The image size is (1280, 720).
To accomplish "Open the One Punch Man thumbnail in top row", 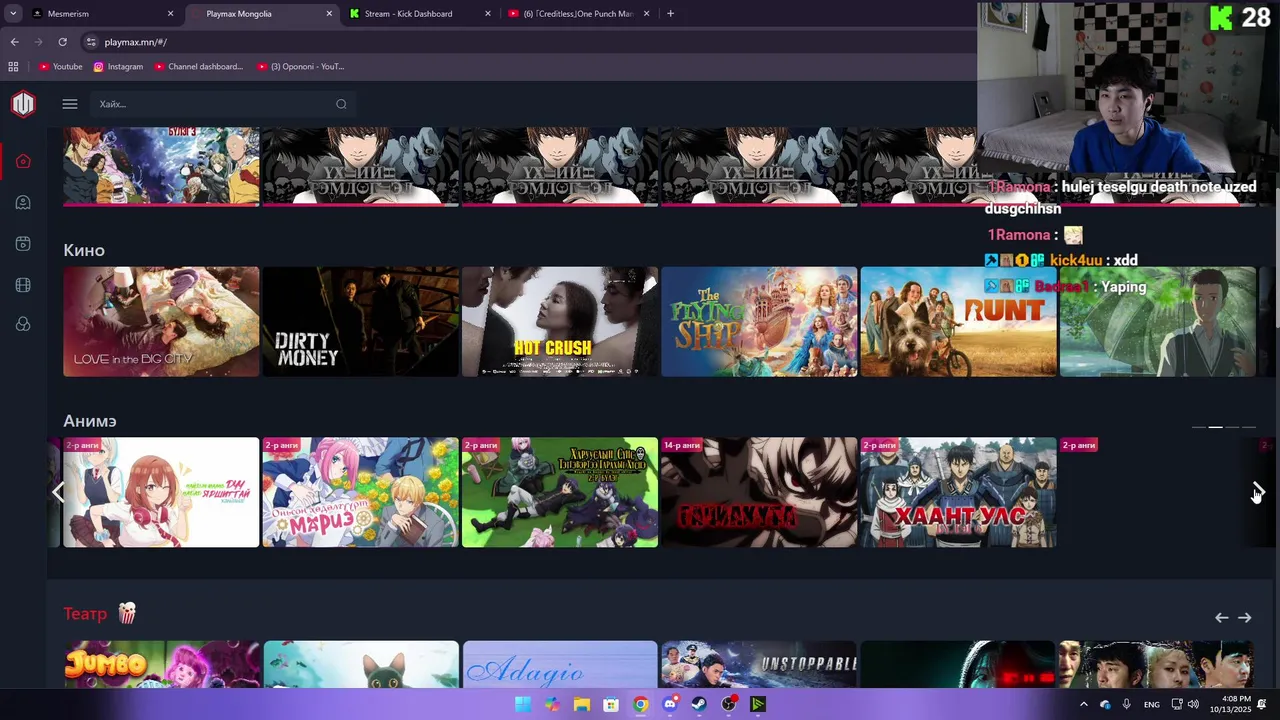I will [x=161, y=166].
